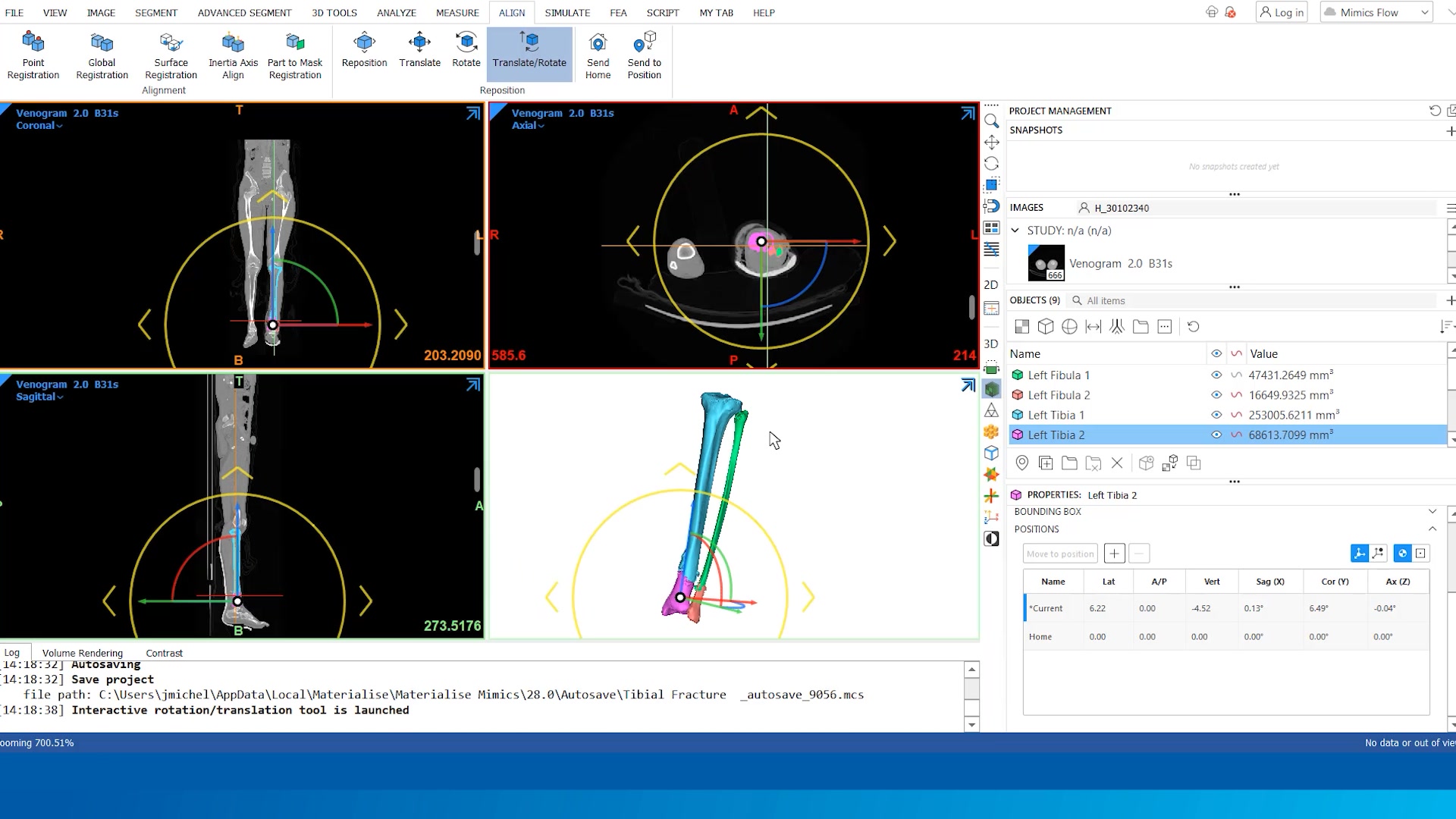Image resolution: width=1456 pixels, height=819 pixels.
Task: Open the SEGMENT ribbon tab
Action: click(156, 13)
